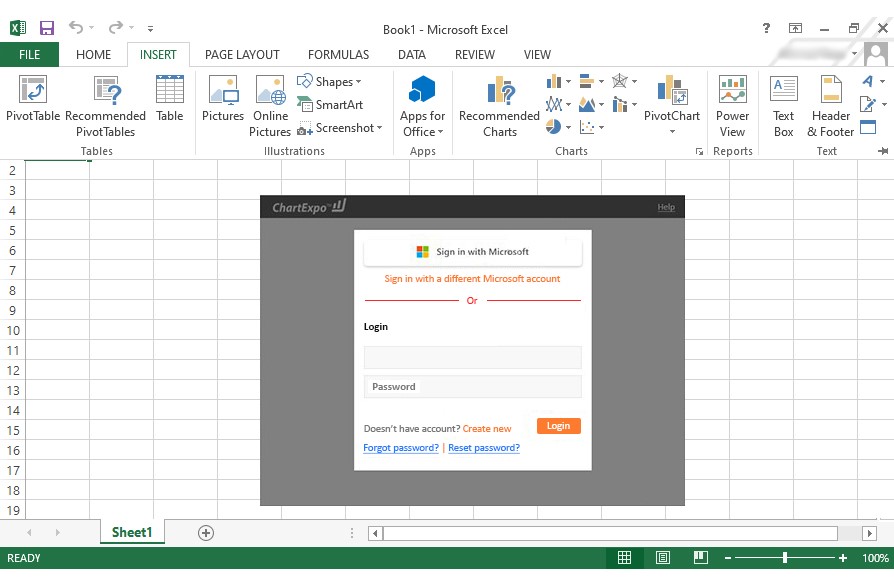Open the FILE tab
The image size is (894, 586).
pyautogui.click(x=29, y=55)
